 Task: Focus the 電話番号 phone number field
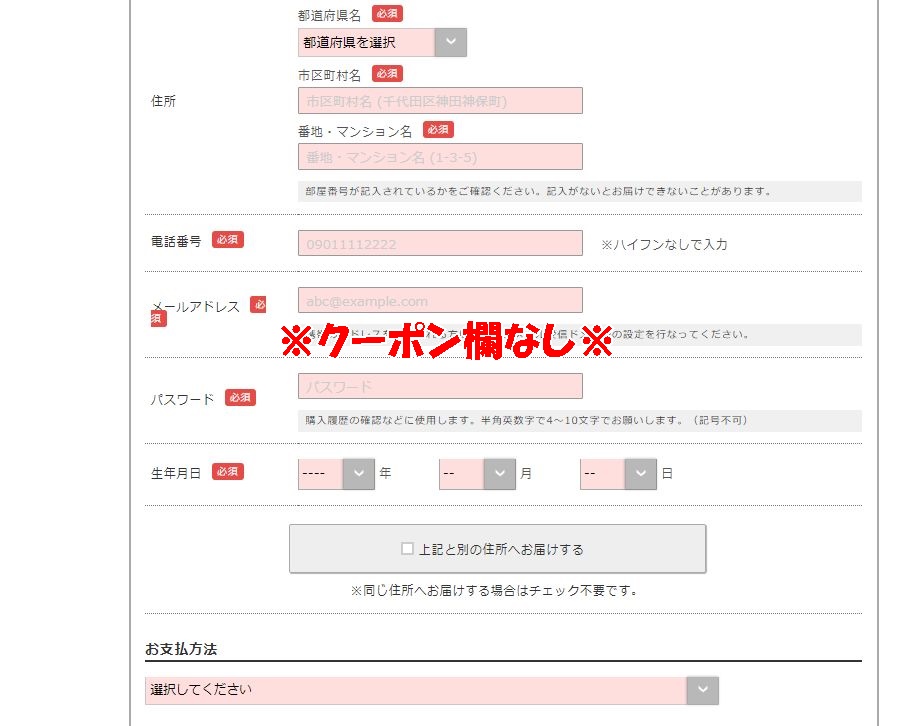[x=440, y=243]
